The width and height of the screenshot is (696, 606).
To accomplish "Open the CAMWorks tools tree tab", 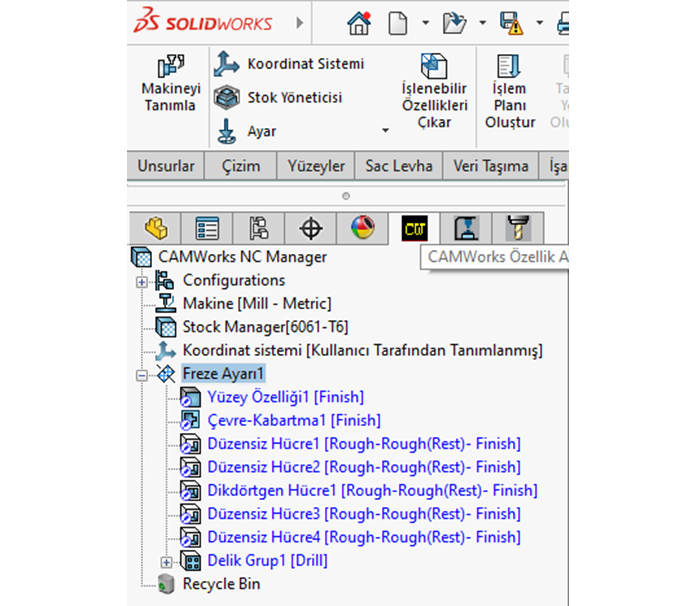I will (517, 229).
